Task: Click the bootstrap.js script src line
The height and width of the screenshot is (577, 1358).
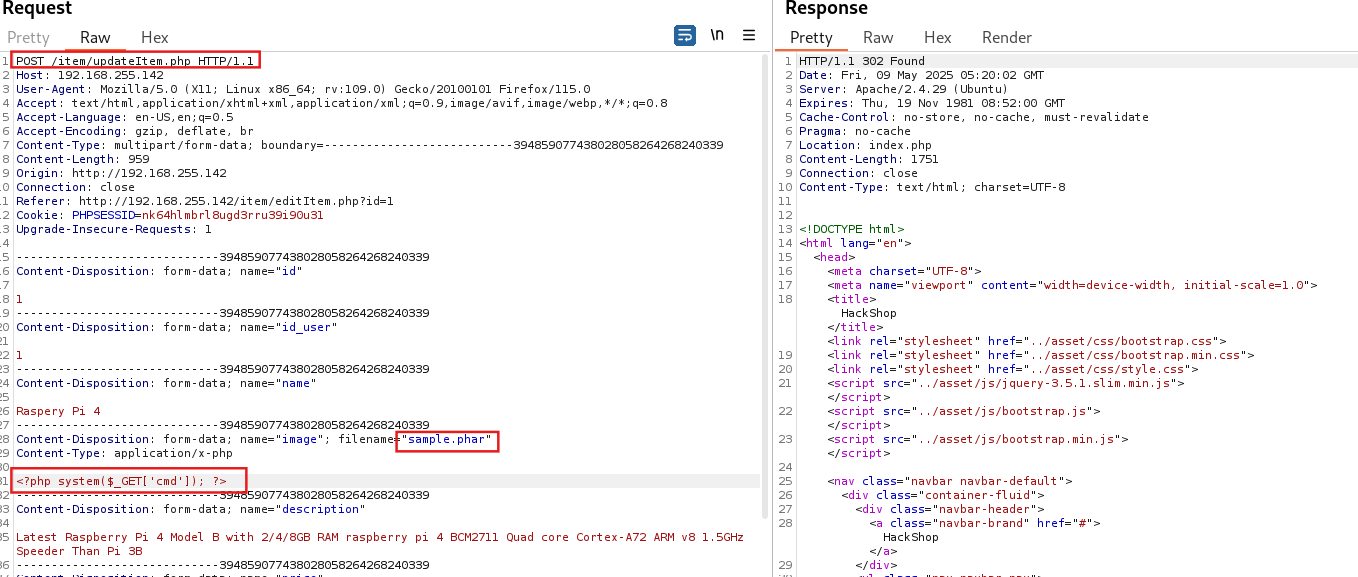Action: tap(964, 411)
